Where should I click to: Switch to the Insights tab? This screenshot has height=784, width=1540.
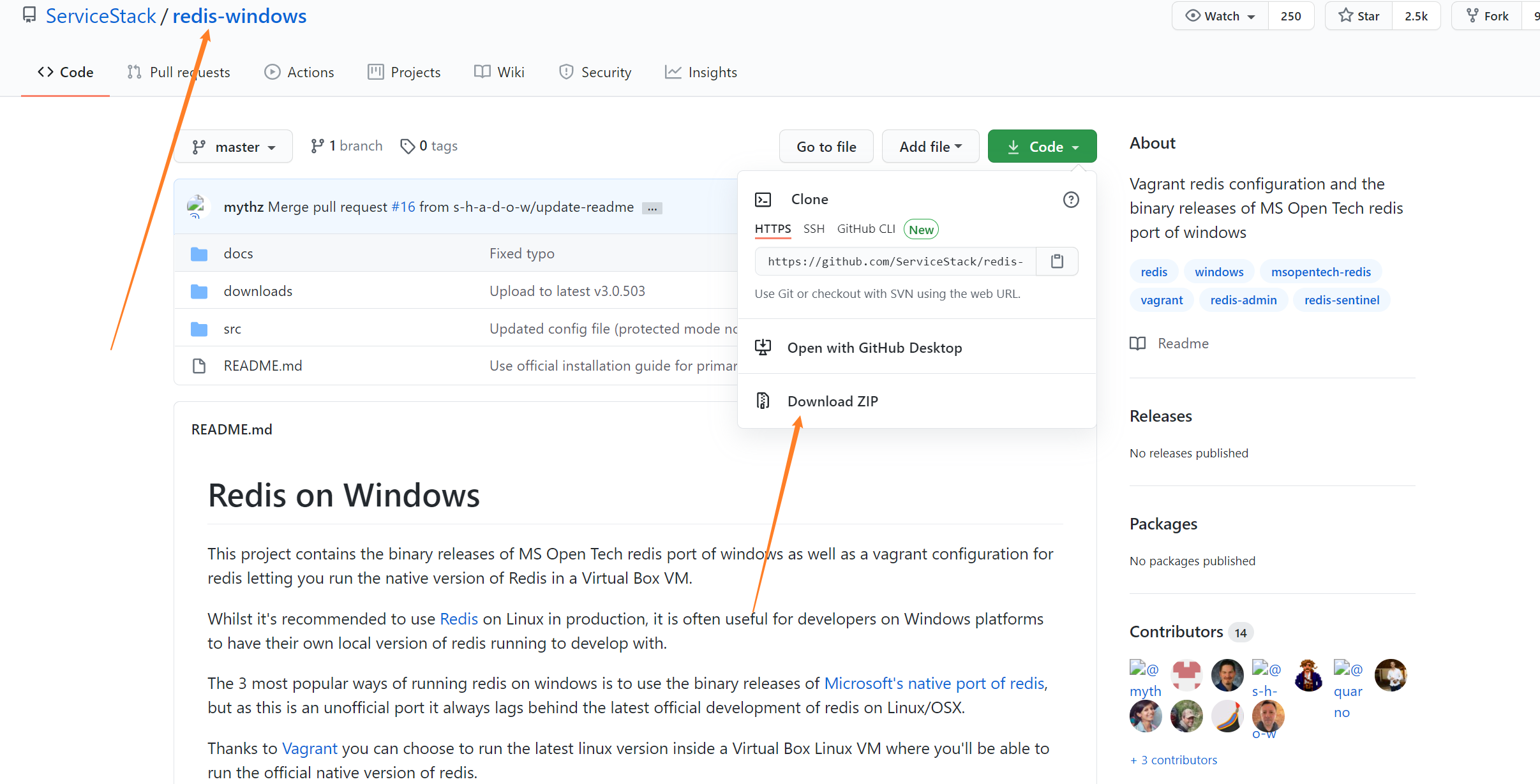(701, 72)
